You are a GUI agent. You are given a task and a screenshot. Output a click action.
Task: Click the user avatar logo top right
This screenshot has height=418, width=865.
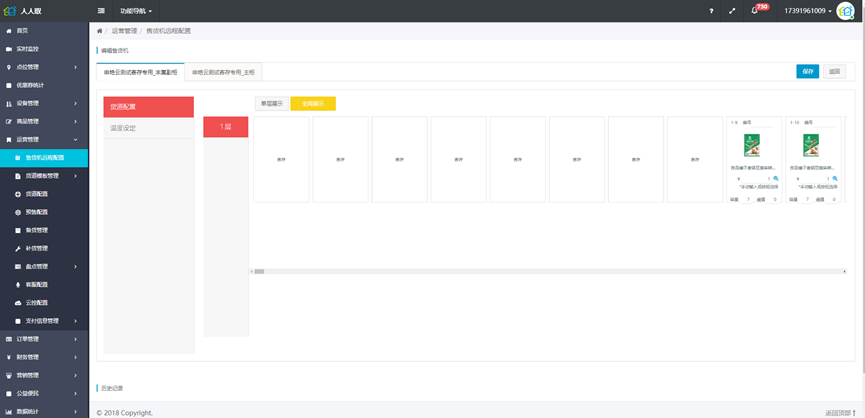point(845,11)
